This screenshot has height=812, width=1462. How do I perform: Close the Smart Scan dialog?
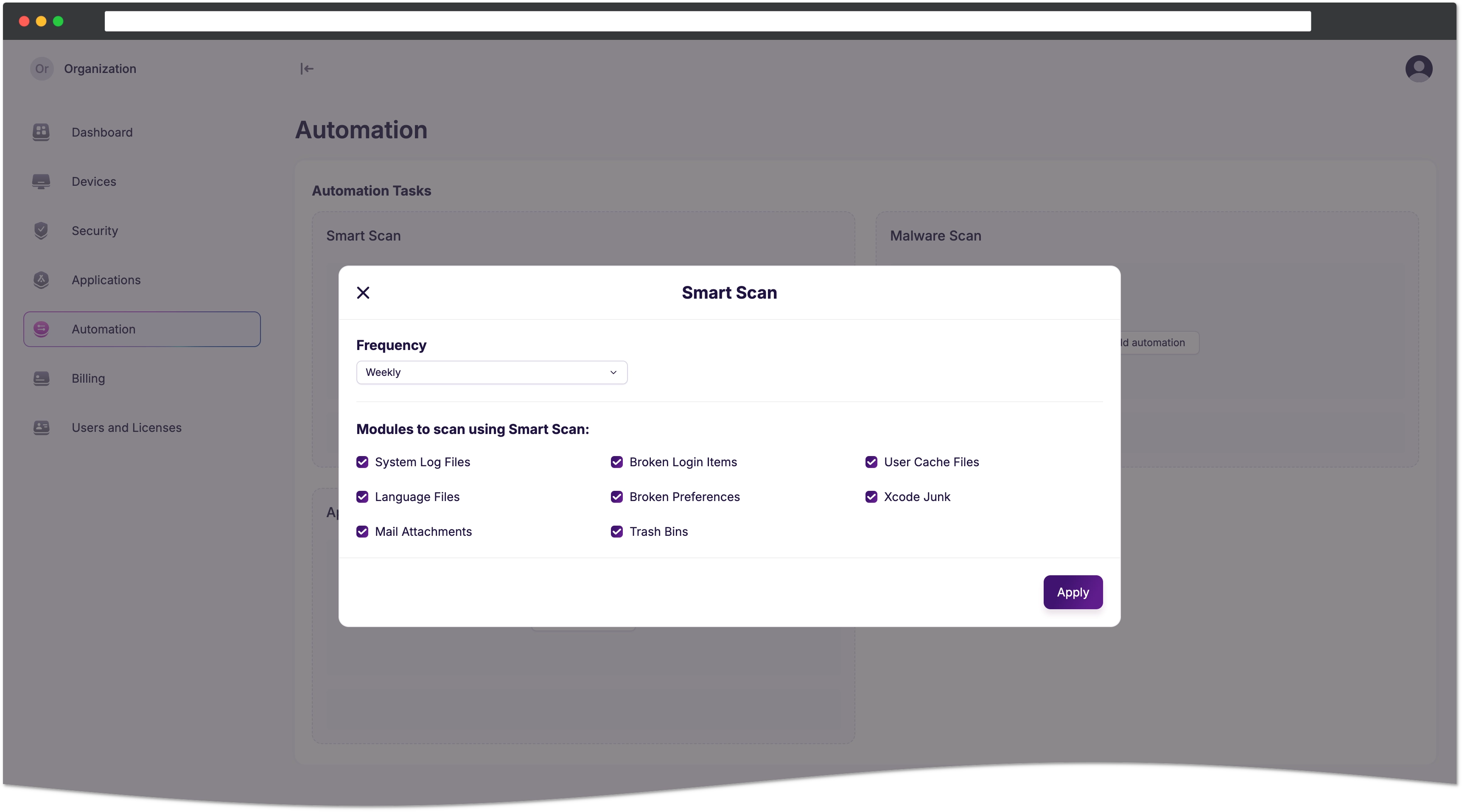pyautogui.click(x=363, y=292)
